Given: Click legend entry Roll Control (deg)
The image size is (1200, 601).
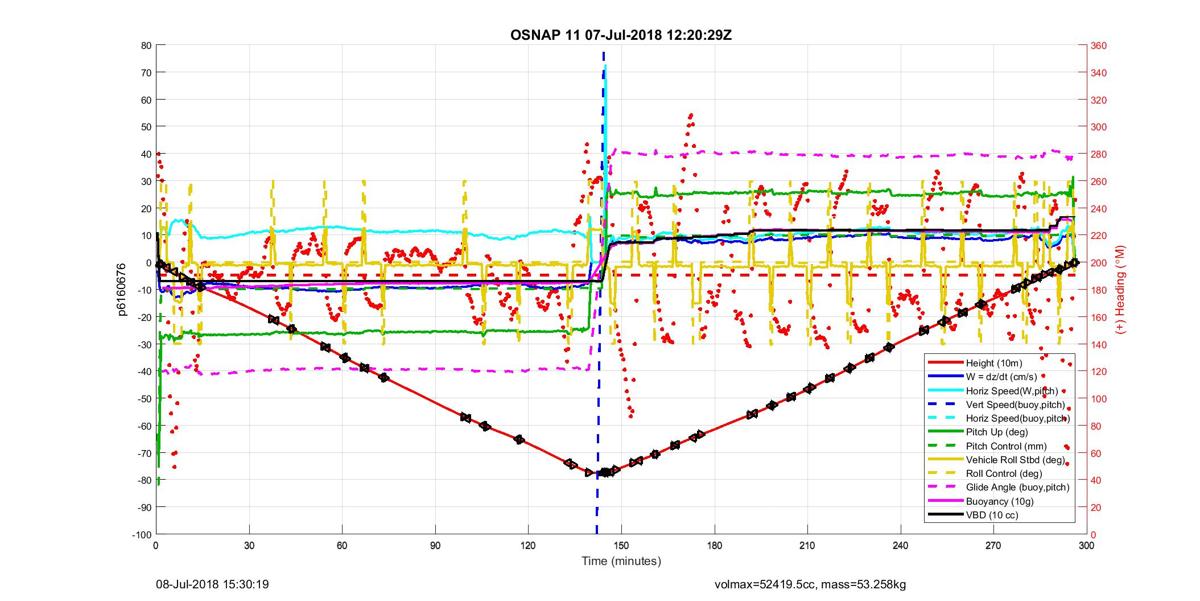Looking at the screenshot, I should 1004,473.
